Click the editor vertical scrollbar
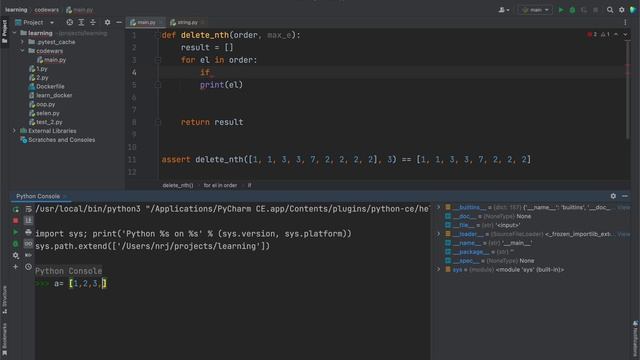640x360 pixels. (x=628, y=90)
